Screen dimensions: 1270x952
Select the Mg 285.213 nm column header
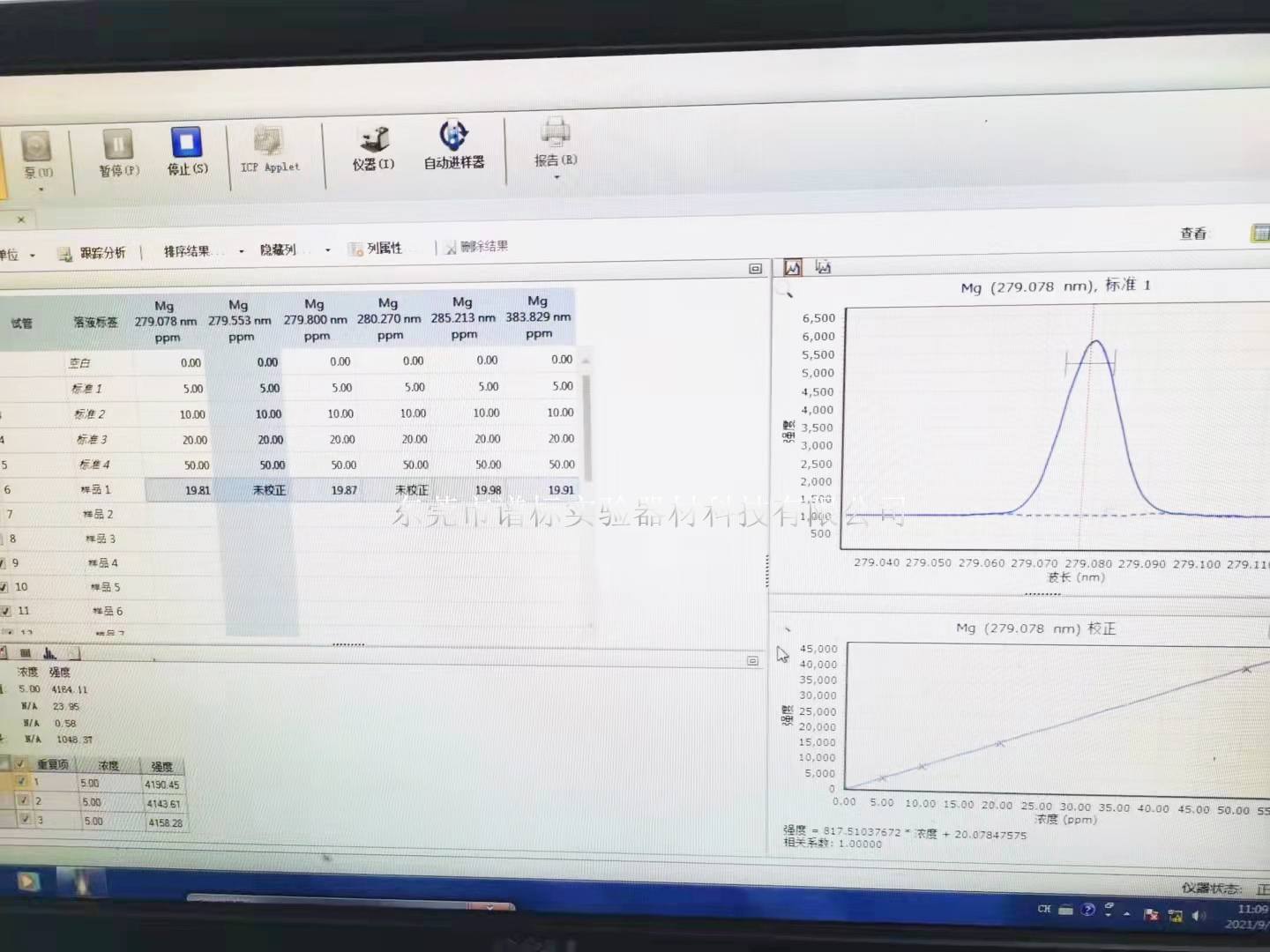[x=463, y=318]
